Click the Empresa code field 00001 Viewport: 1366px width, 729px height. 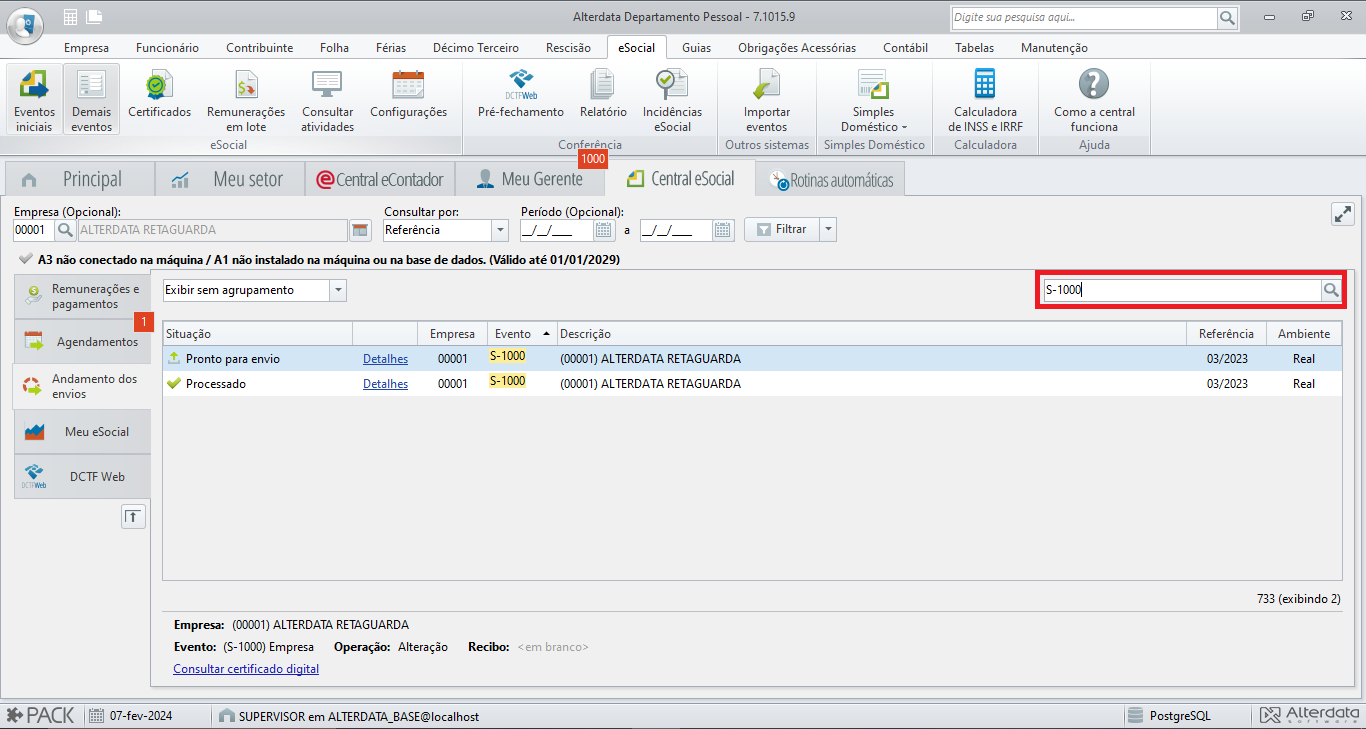click(33, 230)
